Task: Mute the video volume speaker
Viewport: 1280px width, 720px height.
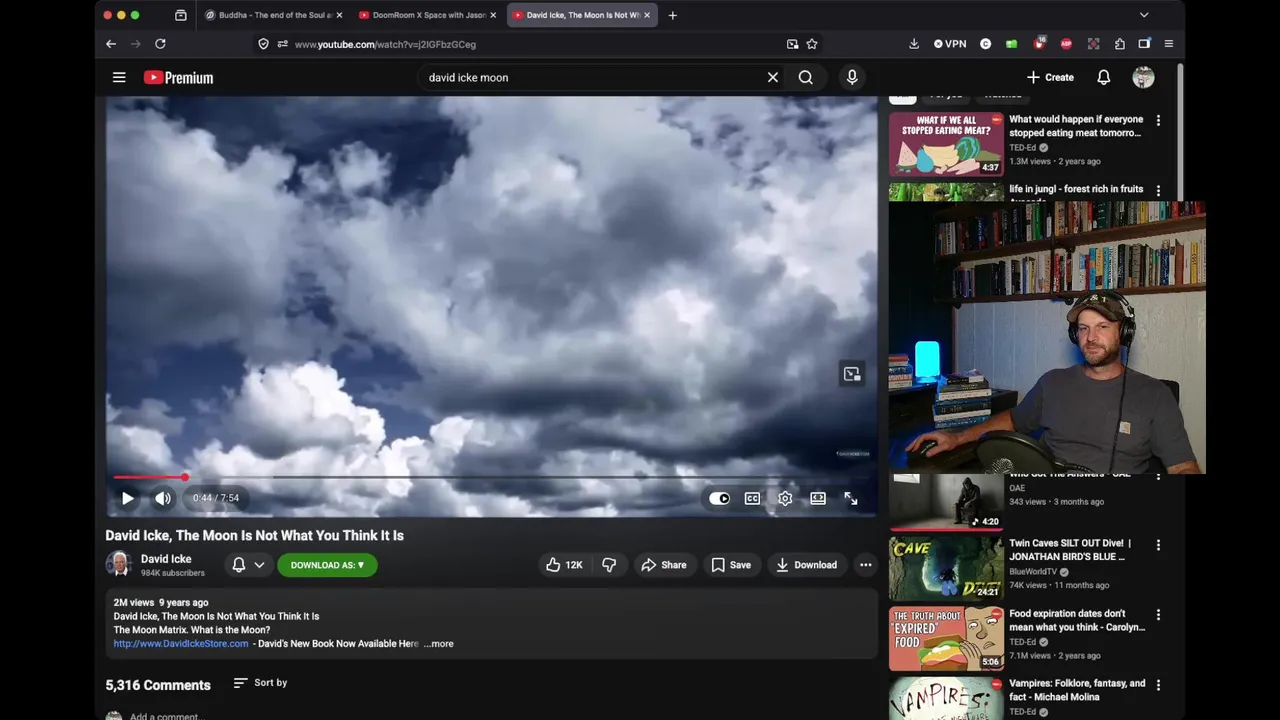Action: [163, 498]
